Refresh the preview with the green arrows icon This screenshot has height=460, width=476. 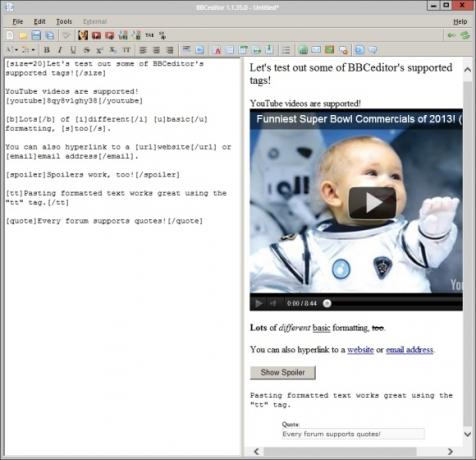point(465,35)
